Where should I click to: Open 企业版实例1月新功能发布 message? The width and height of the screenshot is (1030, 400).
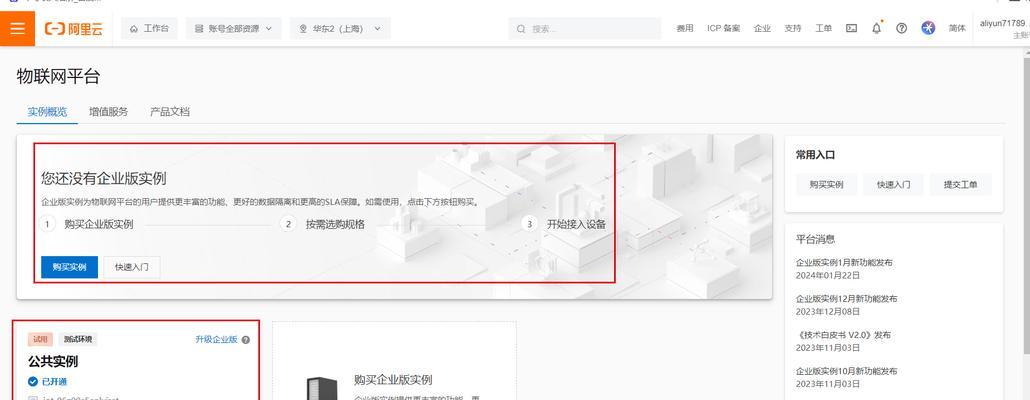[844, 263]
